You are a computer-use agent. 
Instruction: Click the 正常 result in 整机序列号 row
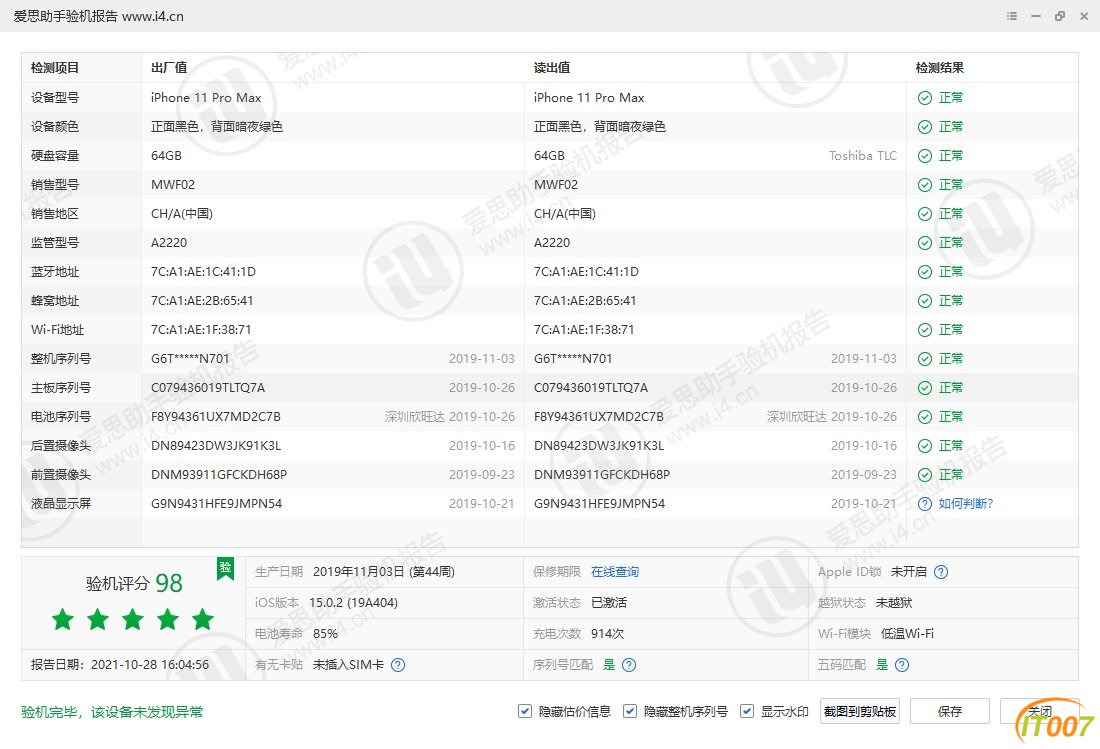click(x=951, y=358)
